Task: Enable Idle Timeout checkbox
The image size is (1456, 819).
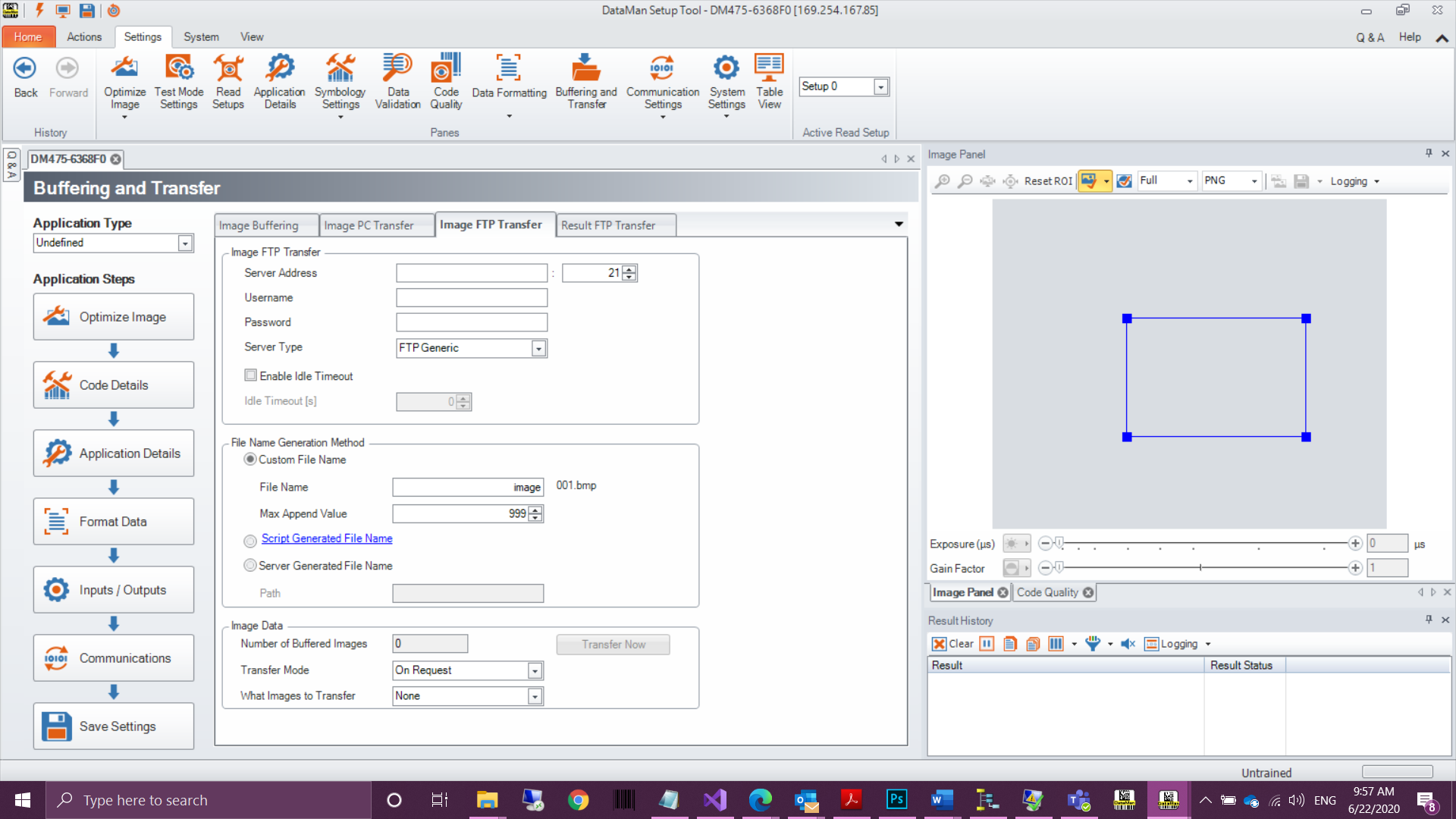Action: coord(251,375)
